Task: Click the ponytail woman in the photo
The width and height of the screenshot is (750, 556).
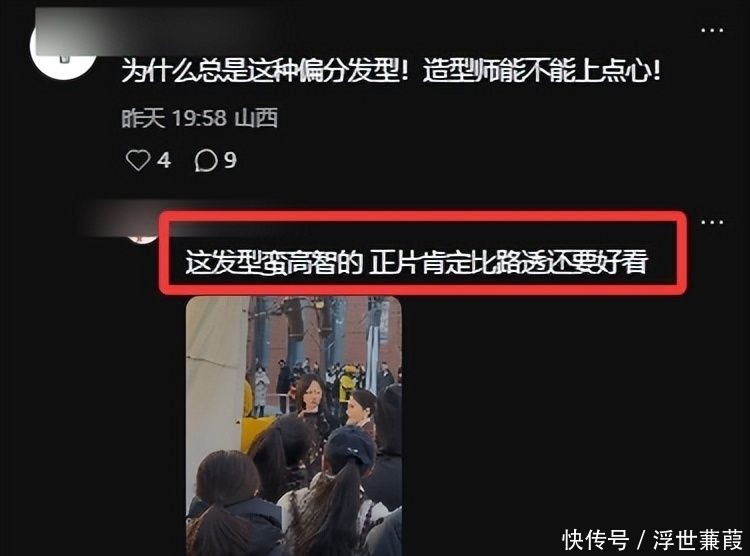Action: (345, 488)
